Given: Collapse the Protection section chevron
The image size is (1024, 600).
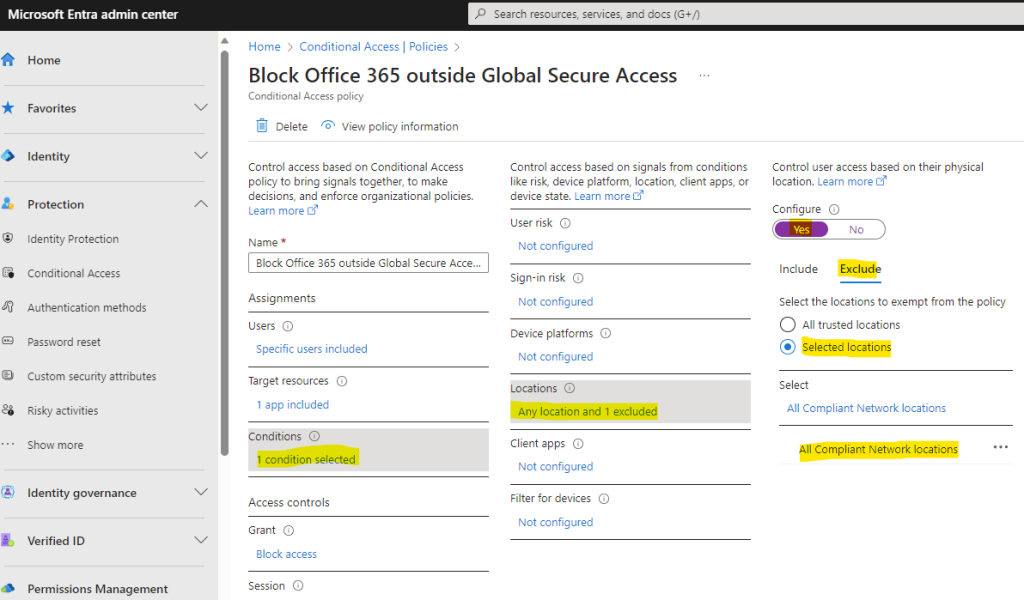Looking at the screenshot, I should pos(201,204).
